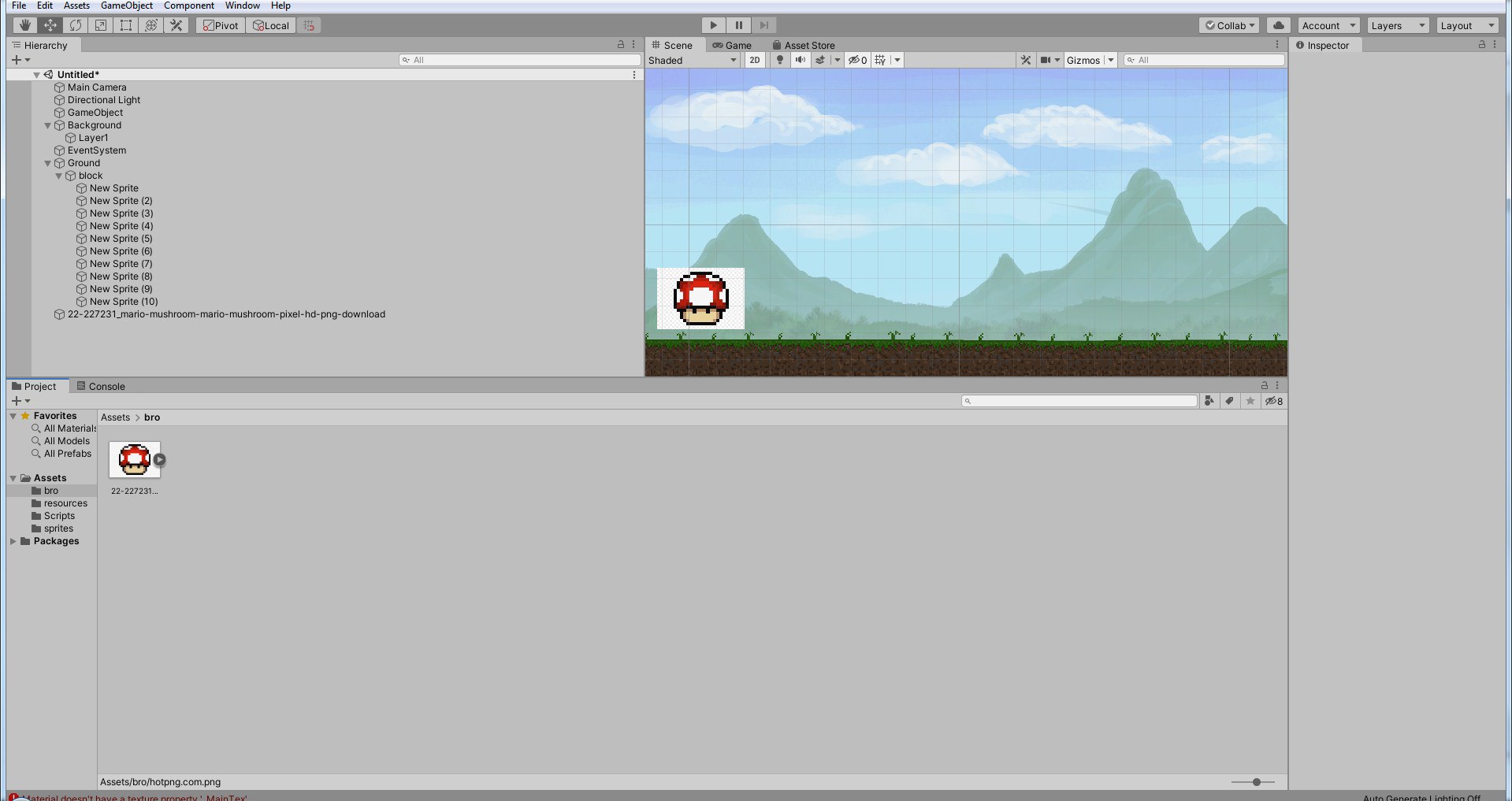The width and height of the screenshot is (1512, 801).
Task: Open Shaded draw mode dropdown
Action: [693, 60]
